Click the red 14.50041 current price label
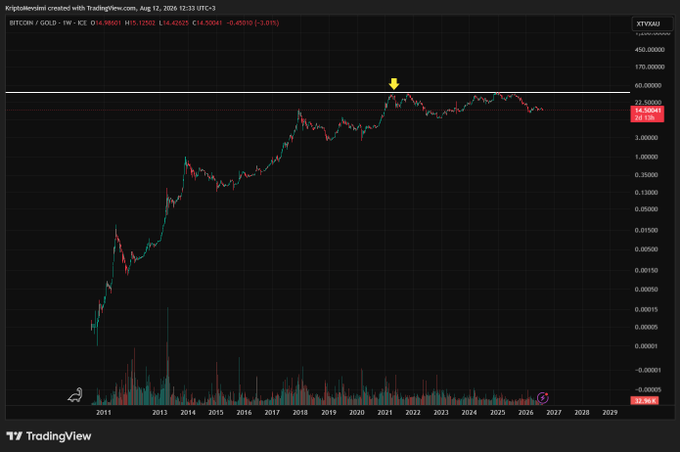This screenshot has height=452, width=680. point(647,114)
